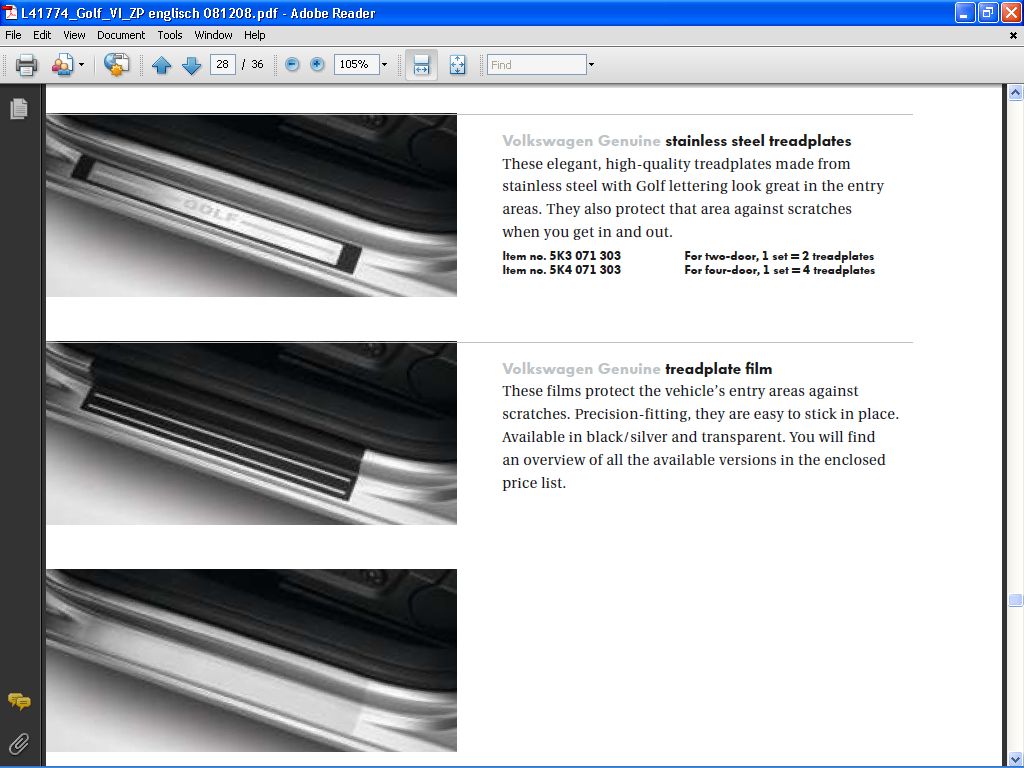The image size is (1024, 768).
Task: Open the collaborate icon in toolbar
Action: point(62,65)
